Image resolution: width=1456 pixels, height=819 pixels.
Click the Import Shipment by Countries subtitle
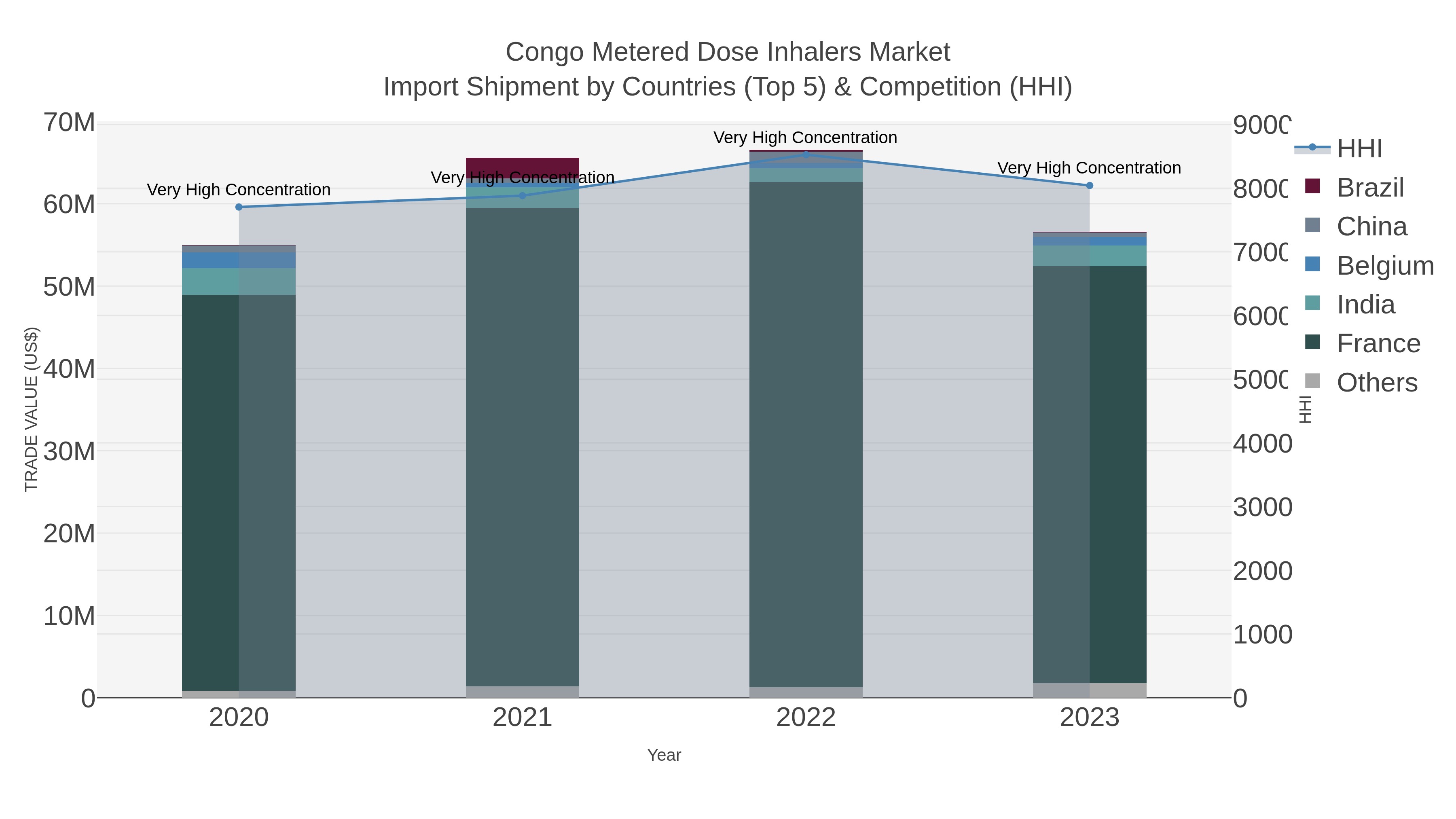[x=728, y=87]
